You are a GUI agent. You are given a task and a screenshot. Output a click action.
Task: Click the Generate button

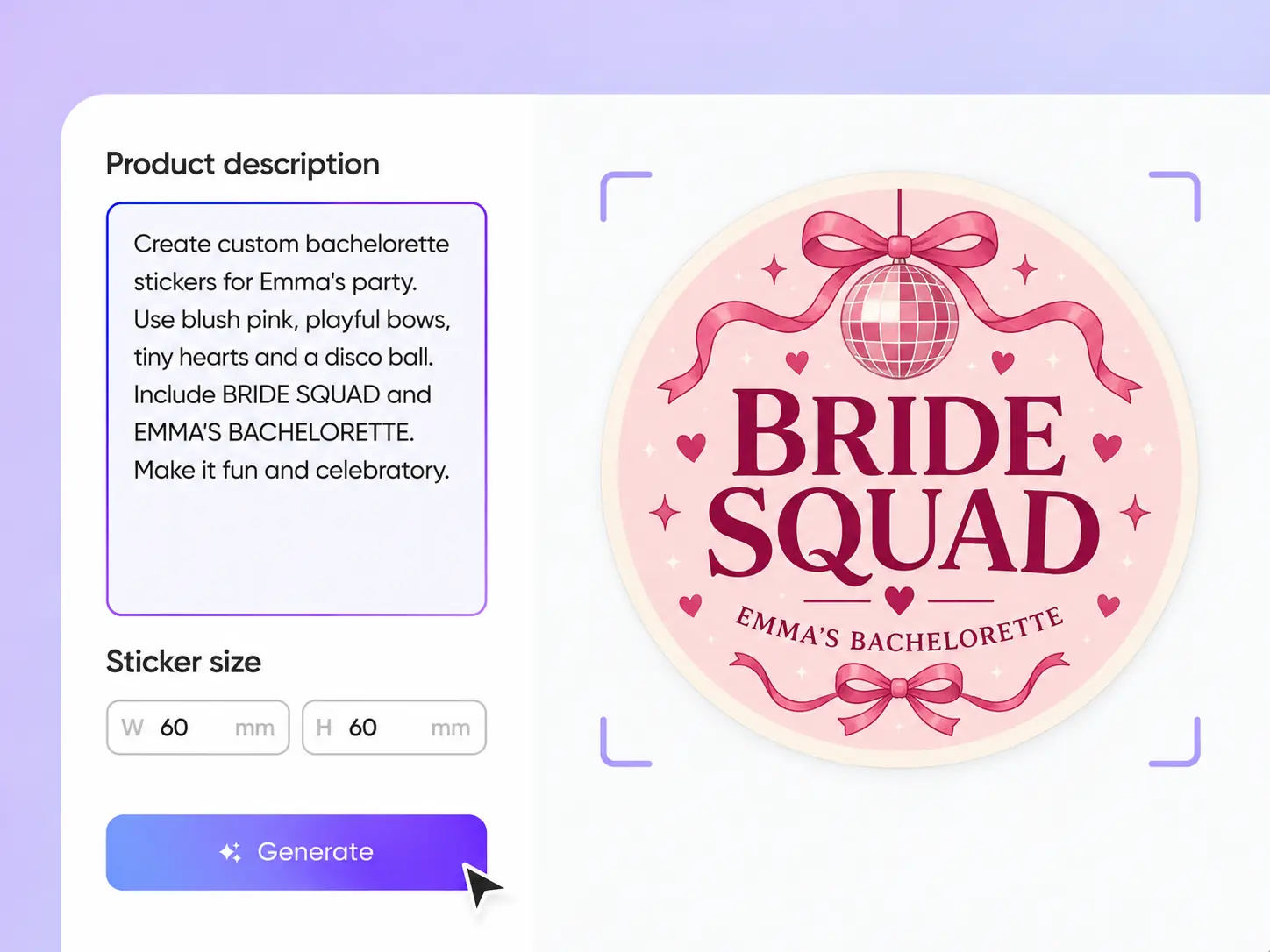coord(296,852)
